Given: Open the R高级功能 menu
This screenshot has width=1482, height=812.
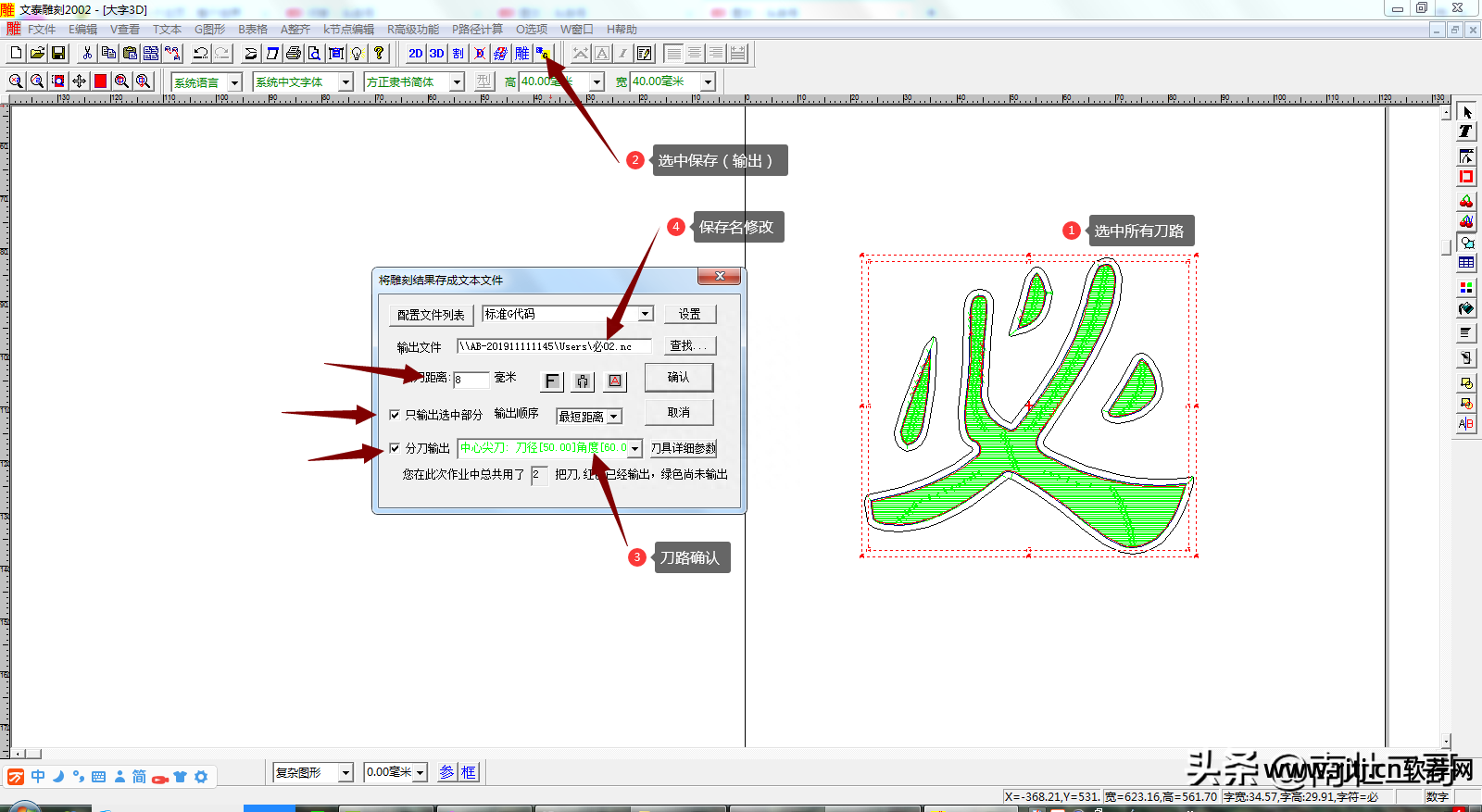Looking at the screenshot, I should (x=412, y=30).
